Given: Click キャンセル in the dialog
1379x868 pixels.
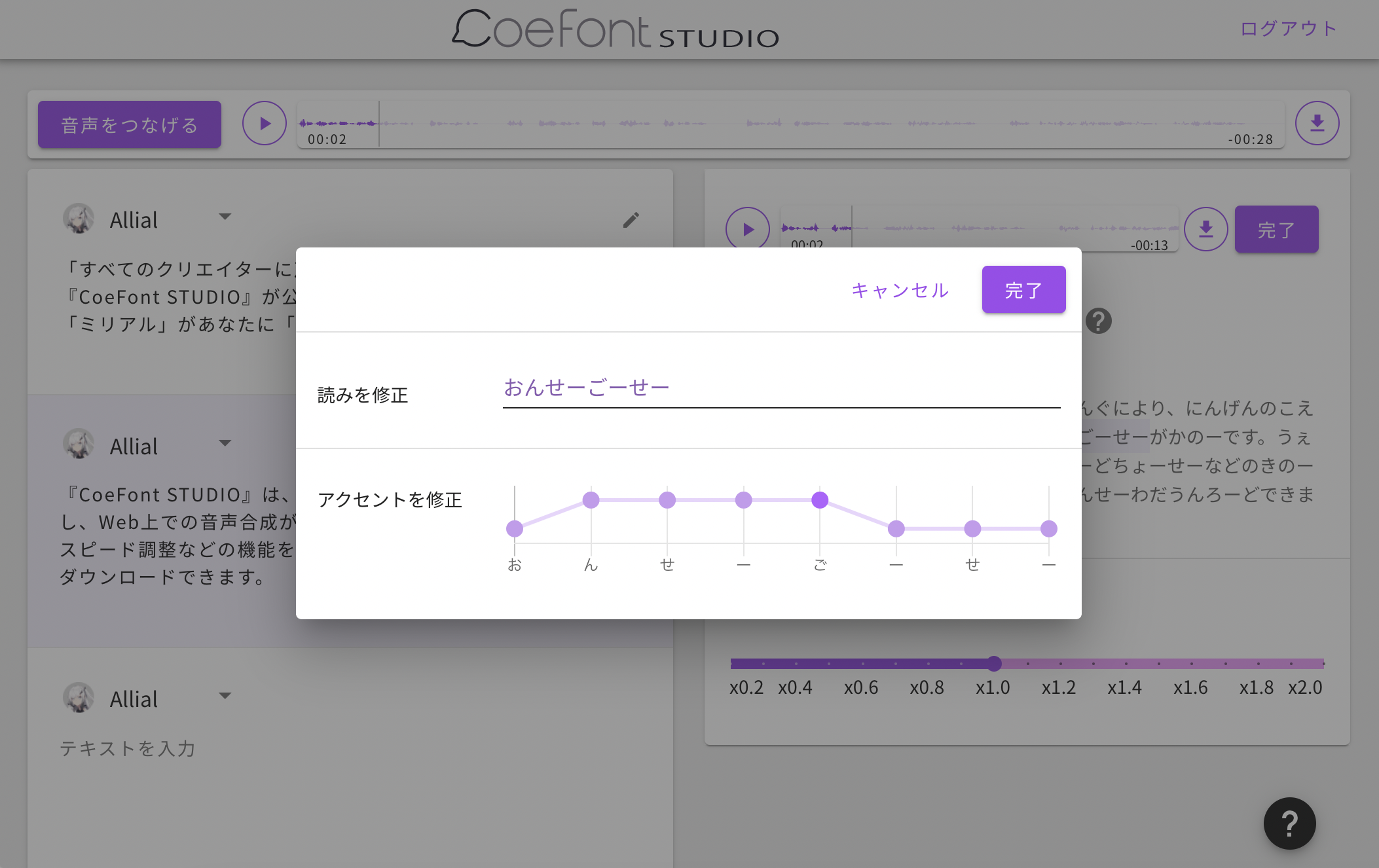Looking at the screenshot, I should [x=900, y=290].
